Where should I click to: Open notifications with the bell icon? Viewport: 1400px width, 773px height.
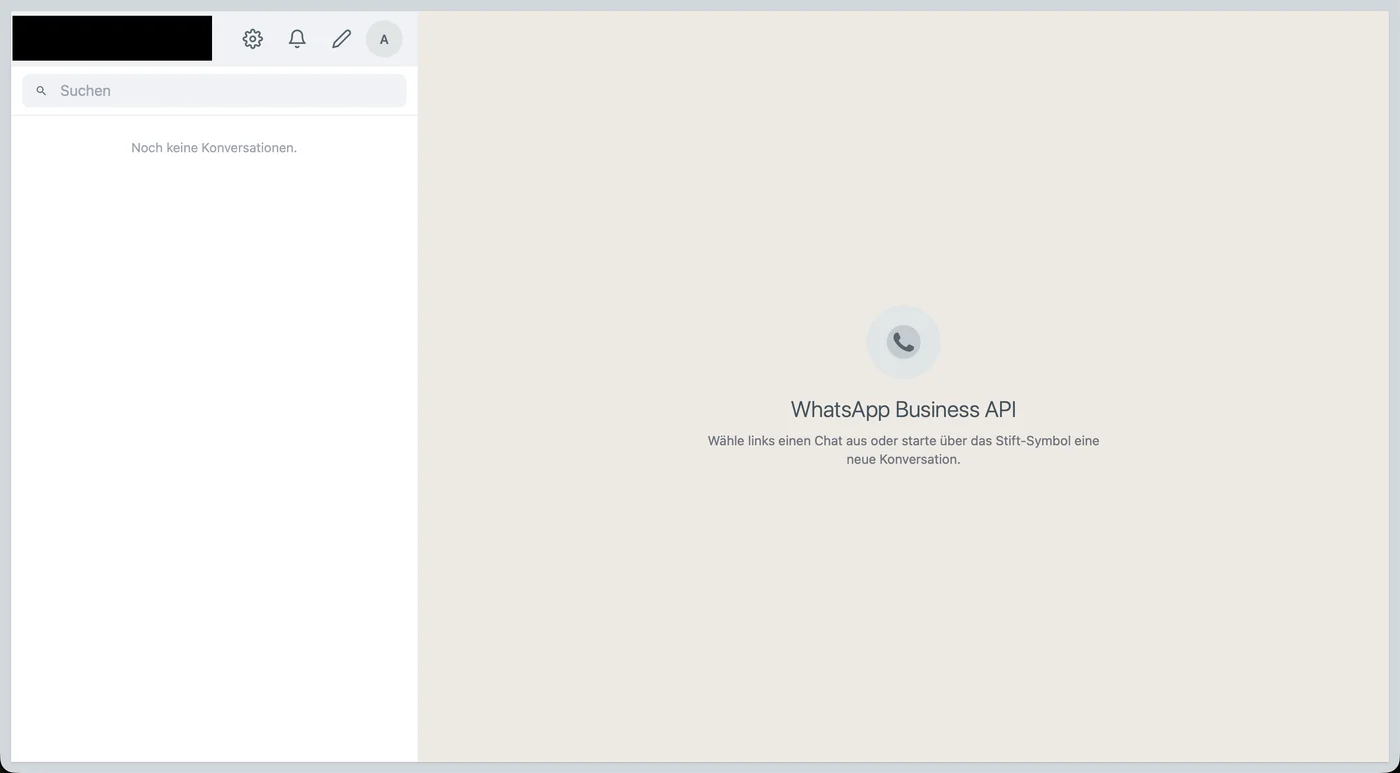[297, 39]
